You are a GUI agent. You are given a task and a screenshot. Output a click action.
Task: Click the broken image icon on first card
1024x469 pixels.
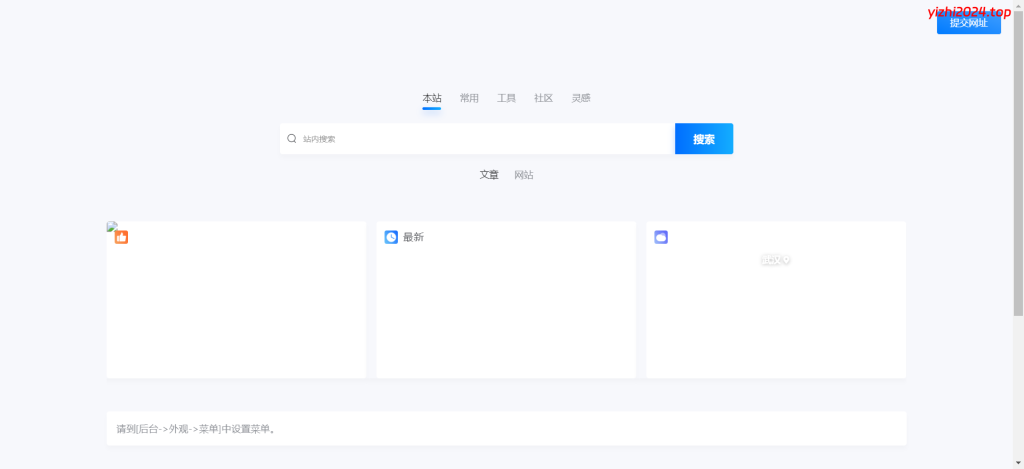coord(112,226)
